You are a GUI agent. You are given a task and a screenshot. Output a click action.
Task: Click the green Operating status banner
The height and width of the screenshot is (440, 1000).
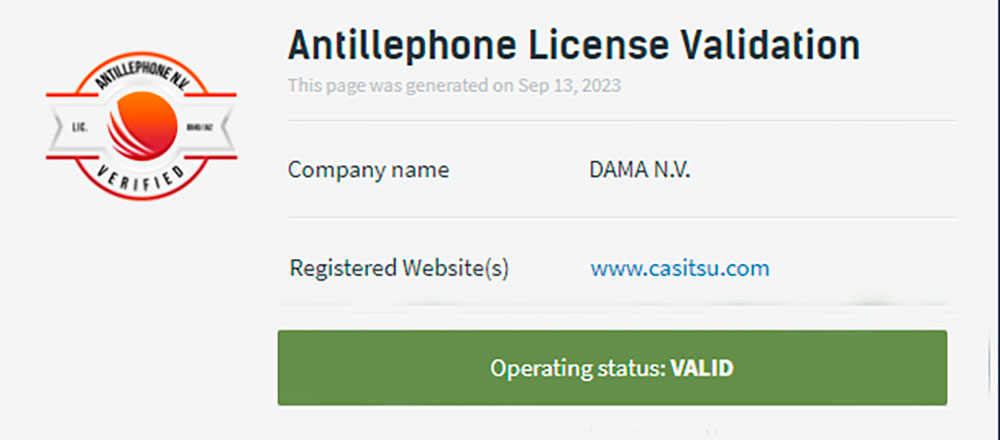point(612,368)
